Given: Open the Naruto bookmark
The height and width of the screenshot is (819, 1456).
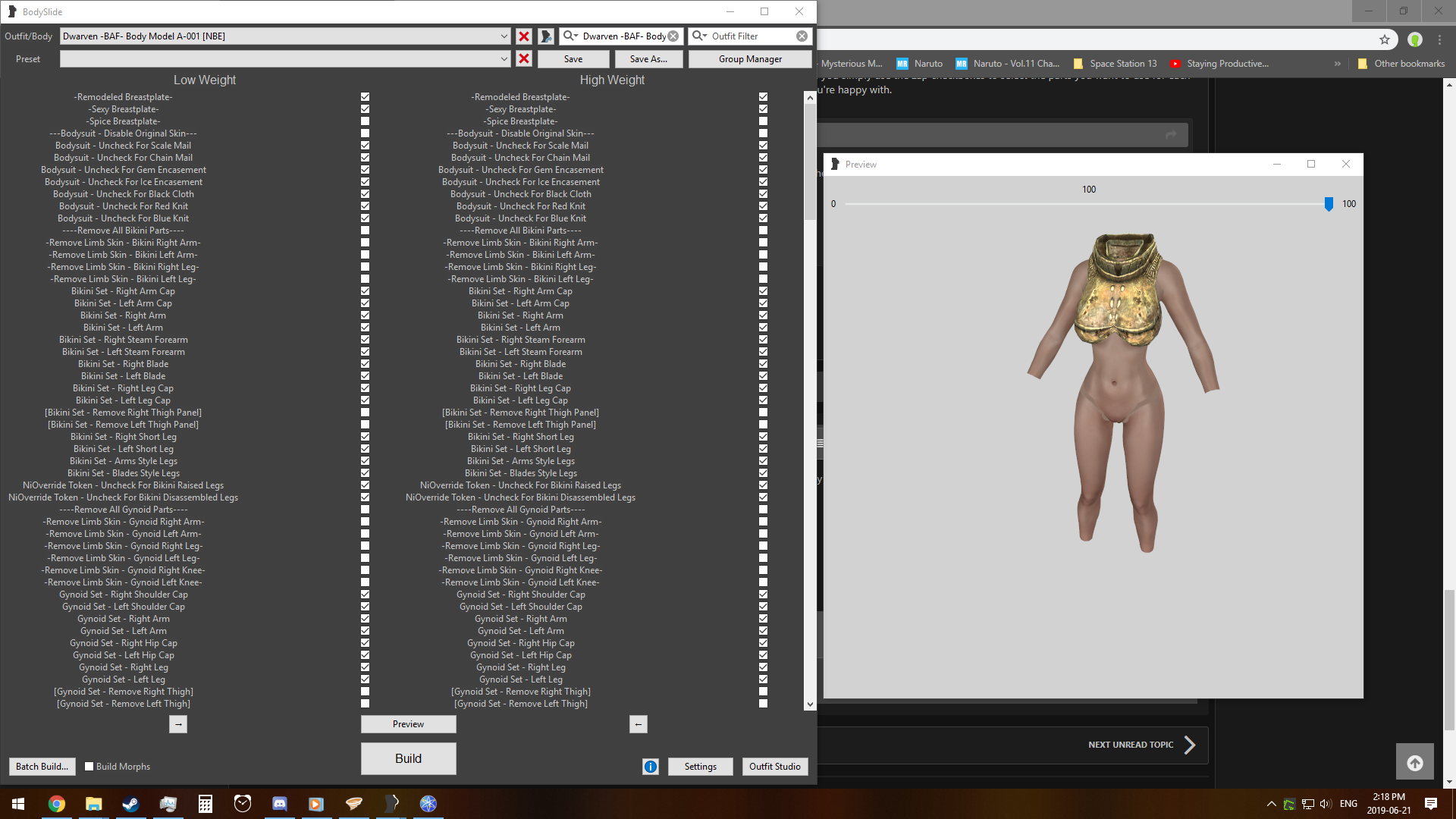Looking at the screenshot, I should point(920,64).
